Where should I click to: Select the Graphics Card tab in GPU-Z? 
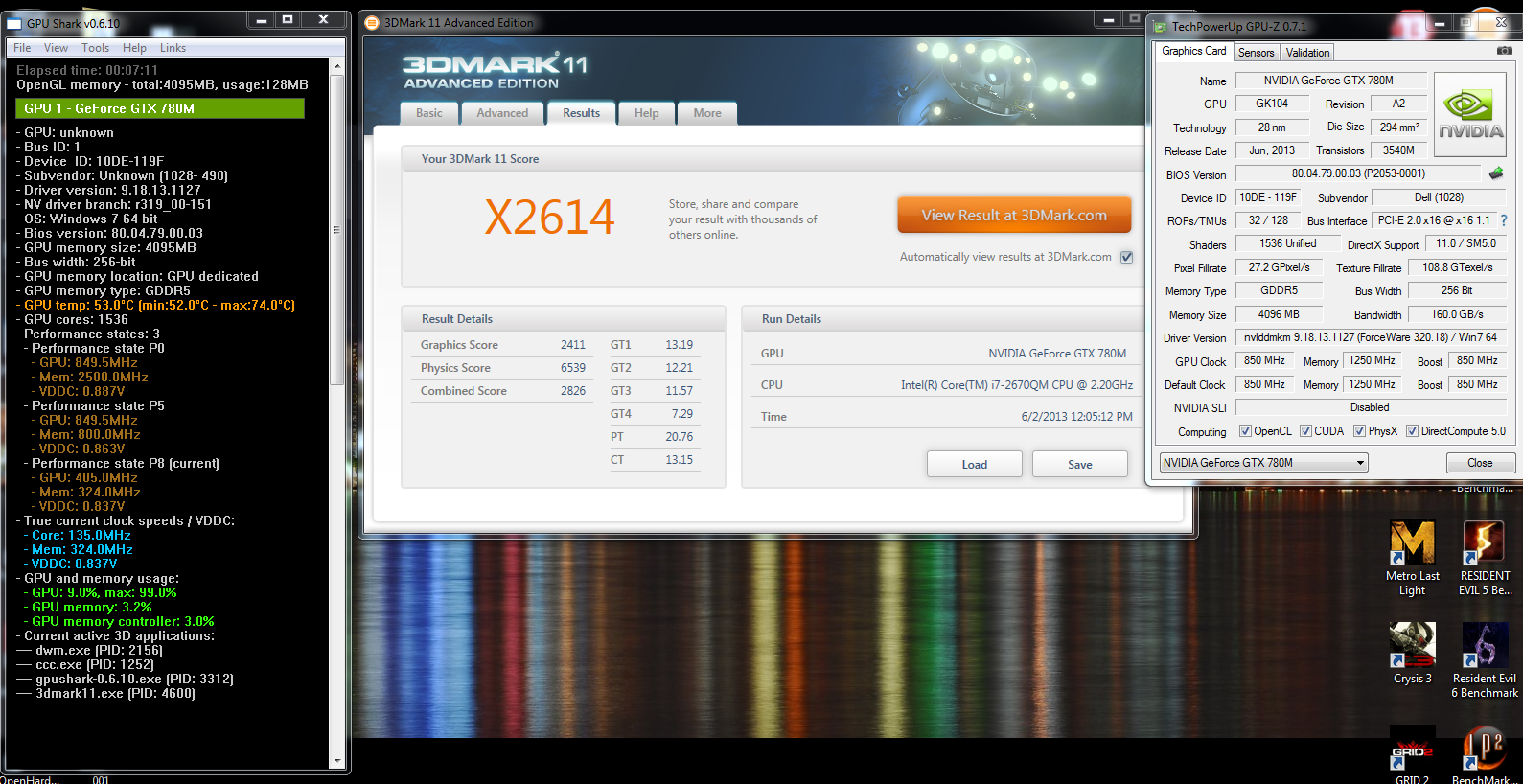pos(1193,51)
